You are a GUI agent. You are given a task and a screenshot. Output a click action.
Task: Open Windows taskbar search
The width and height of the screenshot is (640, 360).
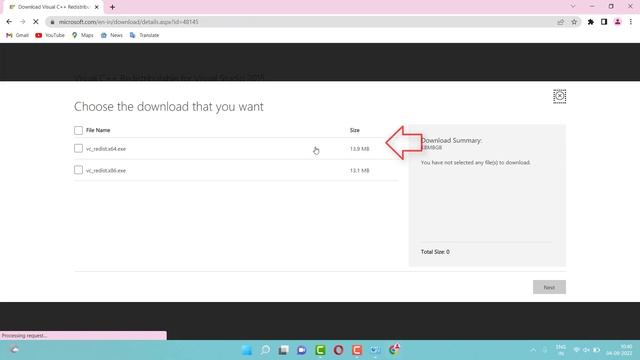pyautogui.click(x=265, y=350)
